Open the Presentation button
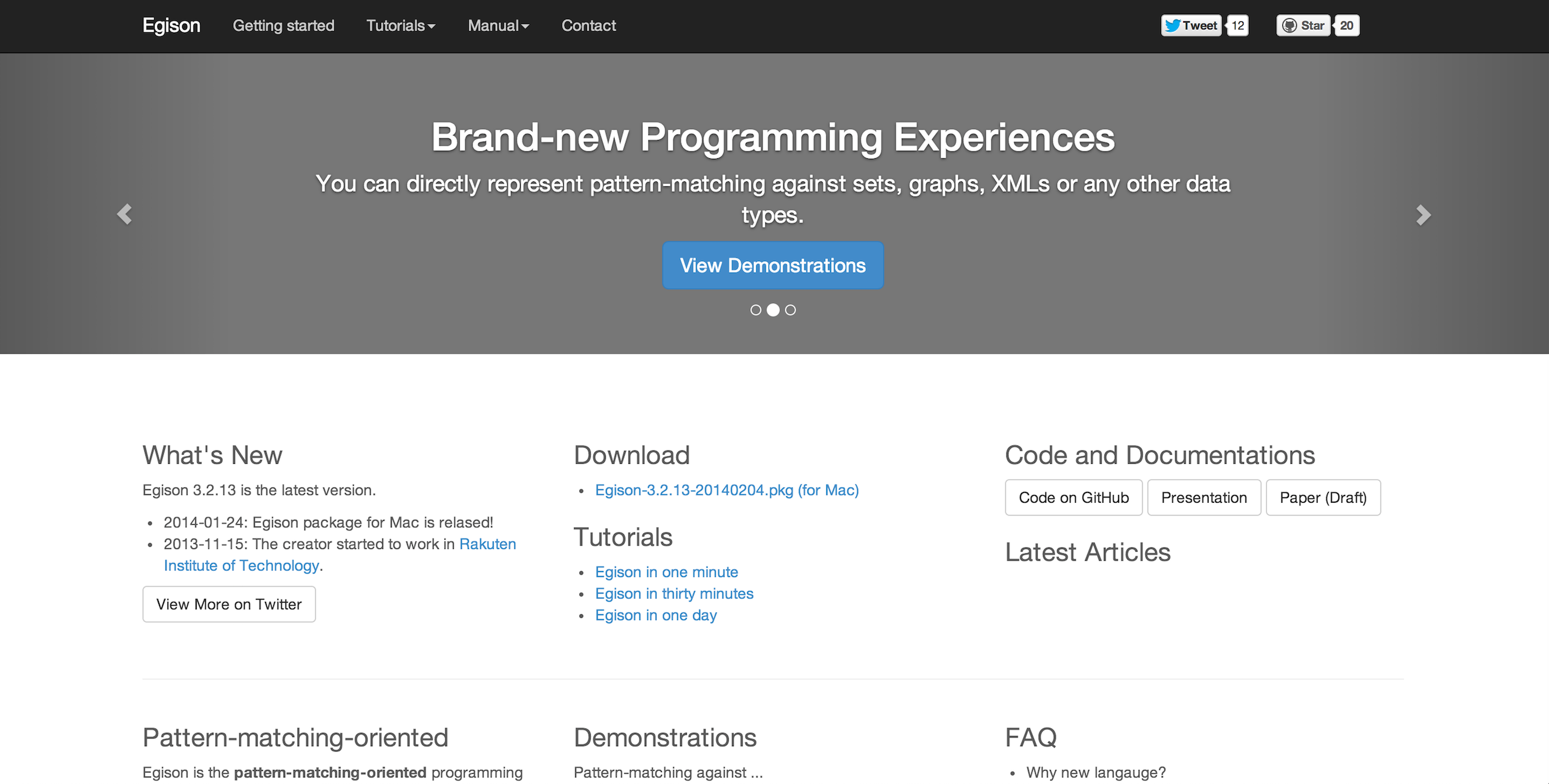 click(x=1204, y=498)
